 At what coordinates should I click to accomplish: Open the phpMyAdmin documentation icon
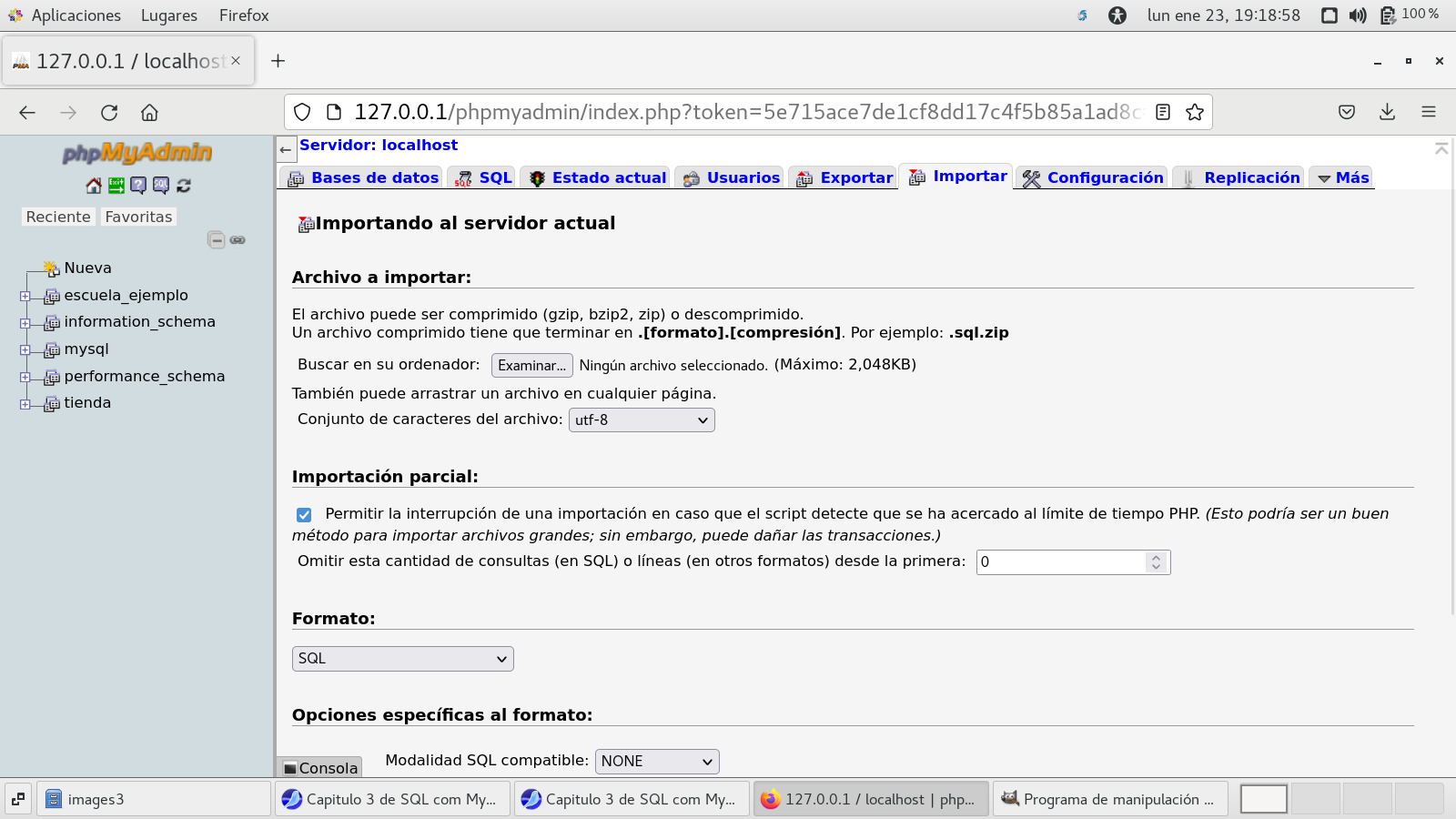138,186
